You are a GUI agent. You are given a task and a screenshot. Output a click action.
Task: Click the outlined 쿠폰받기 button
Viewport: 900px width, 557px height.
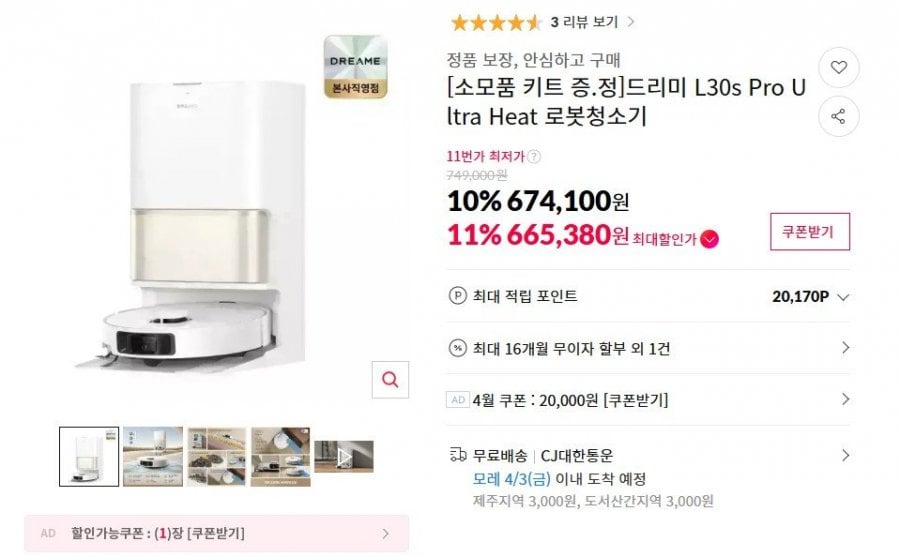(809, 232)
